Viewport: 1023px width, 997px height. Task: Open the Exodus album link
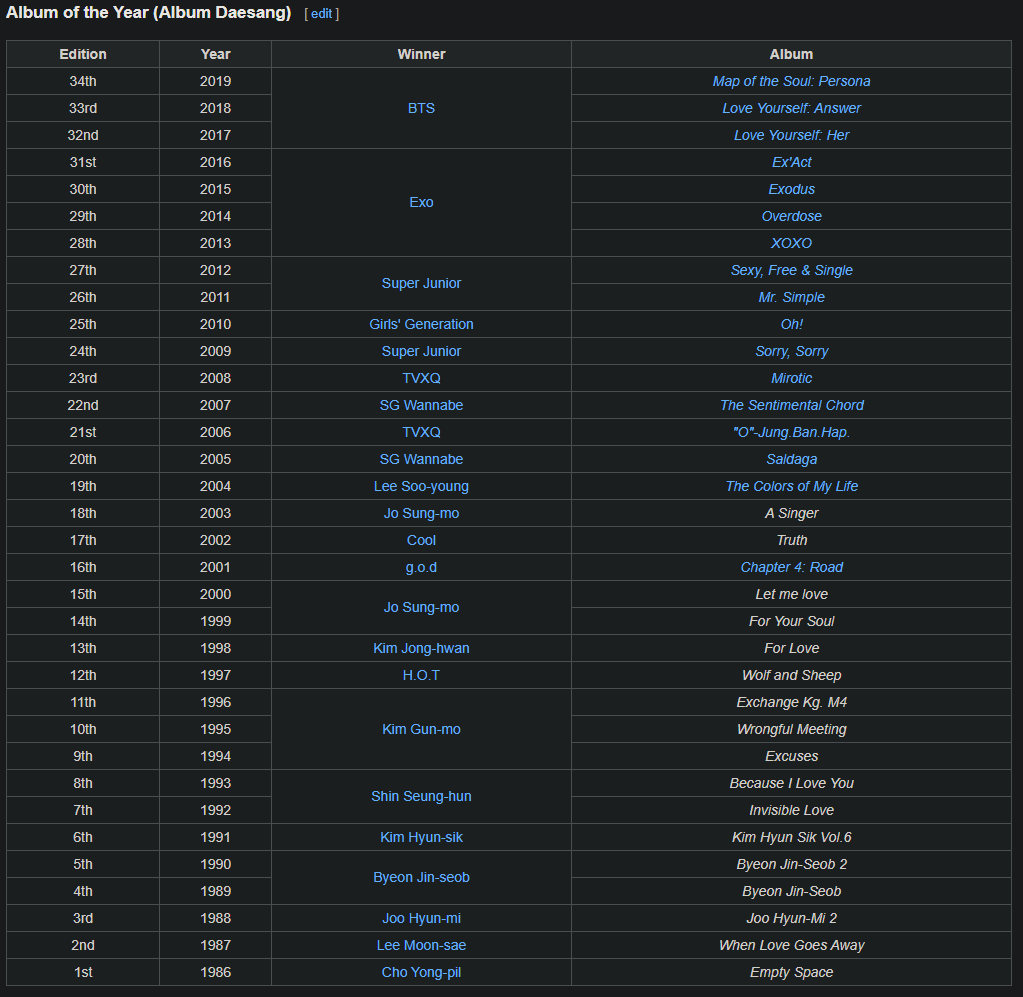(791, 189)
